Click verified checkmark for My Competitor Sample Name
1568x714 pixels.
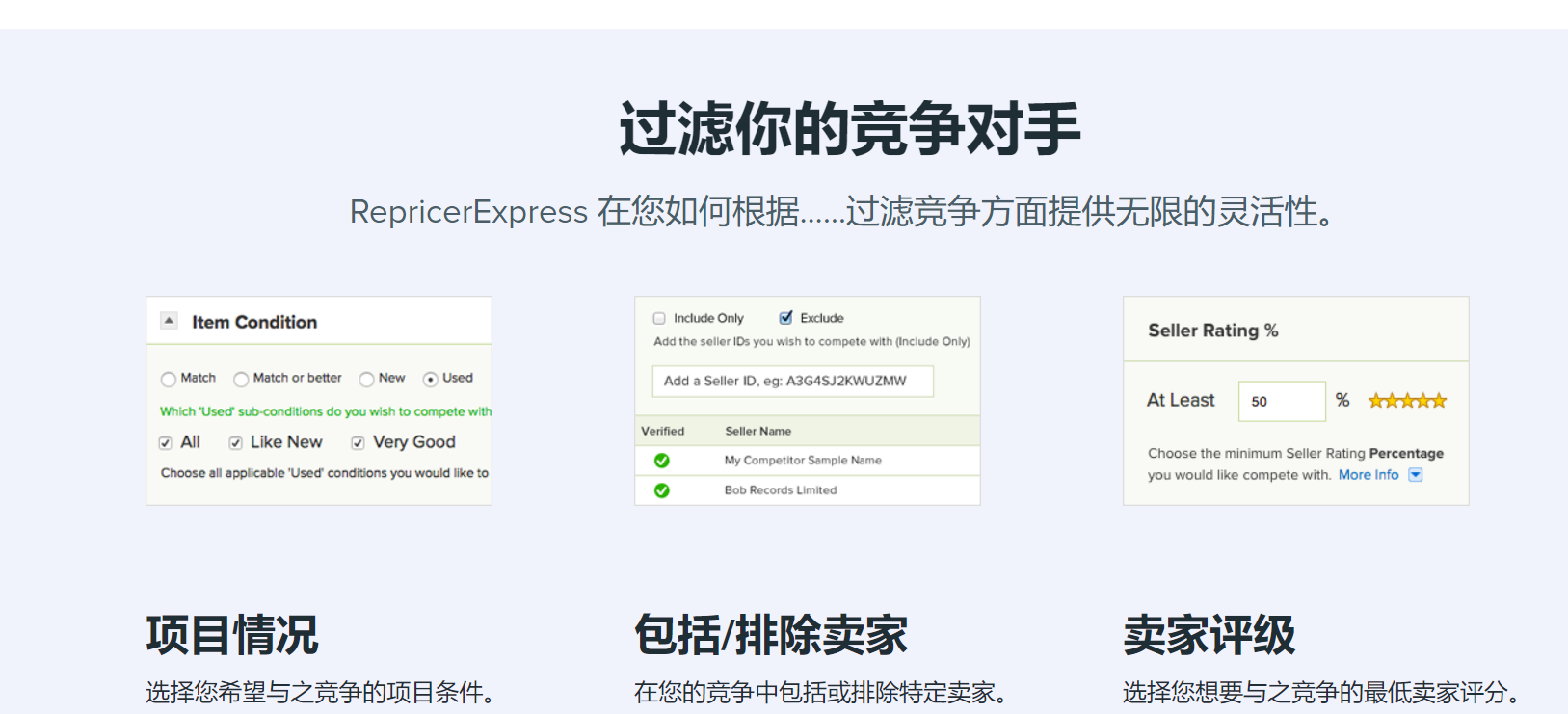(x=662, y=461)
